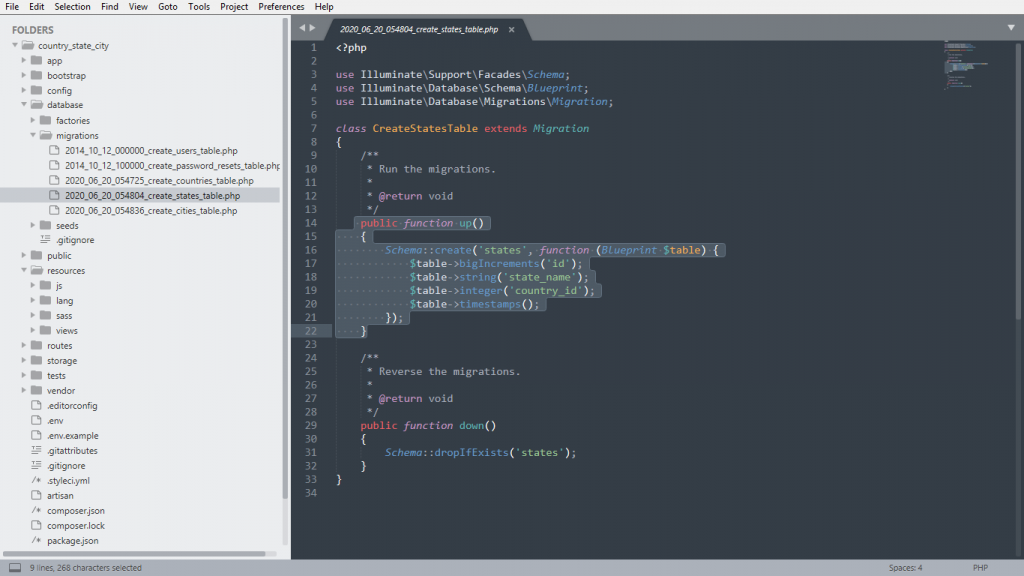Screen dimensions: 1024x576
Task: Click the app folder icon
Action: pos(36,61)
